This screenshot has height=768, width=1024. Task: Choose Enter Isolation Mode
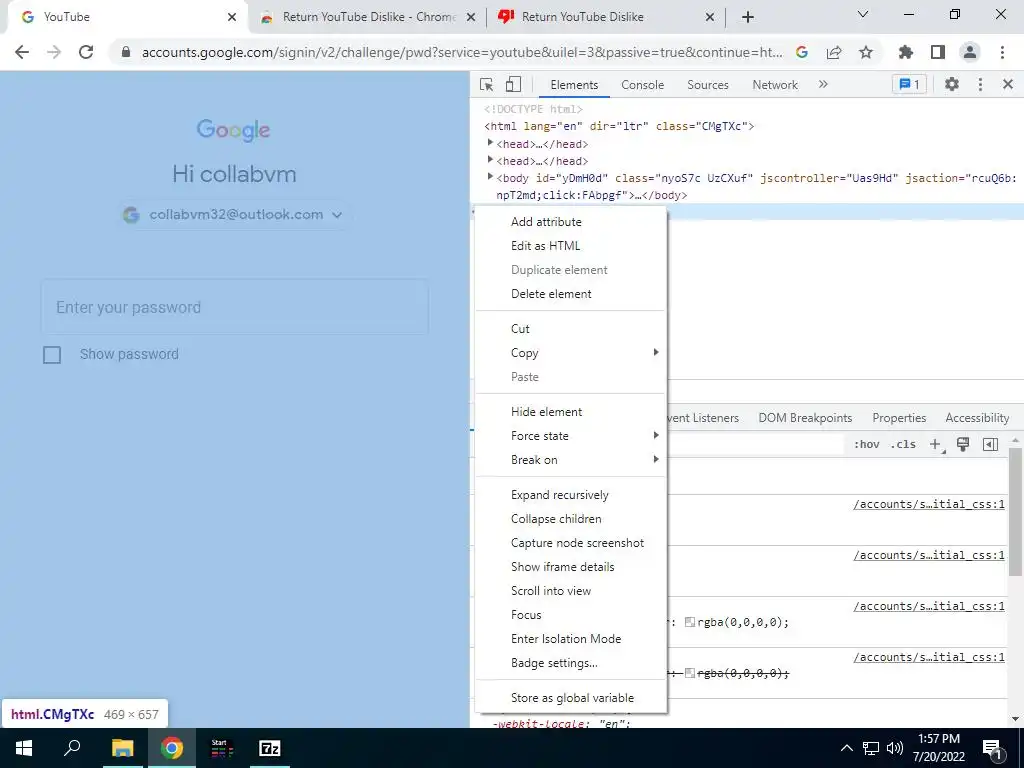(571, 639)
